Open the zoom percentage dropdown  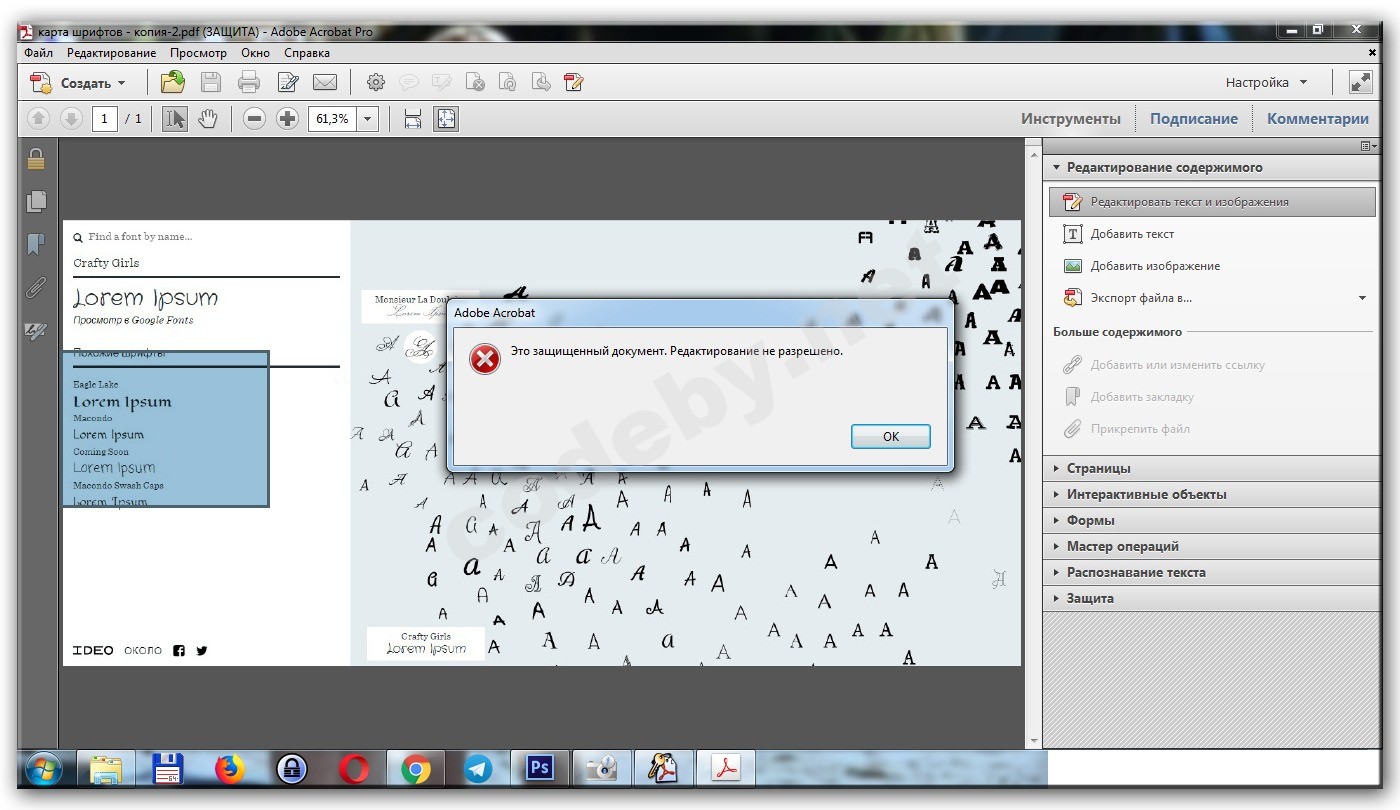pyautogui.click(x=368, y=119)
